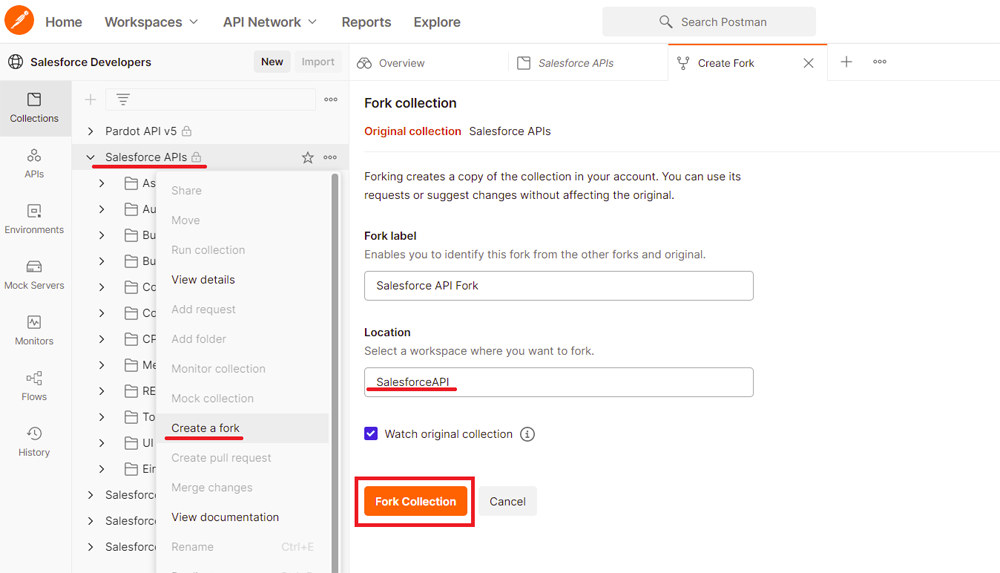Open the Mock Servers sidebar panel

34,275
